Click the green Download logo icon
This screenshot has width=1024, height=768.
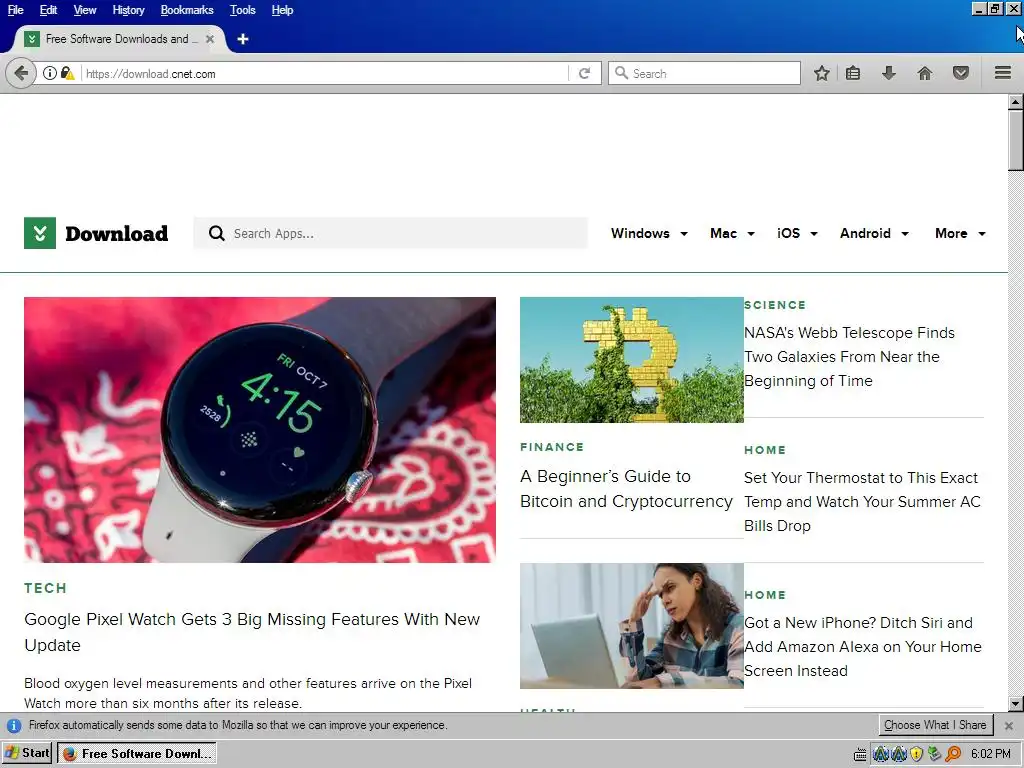click(x=40, y=233)
